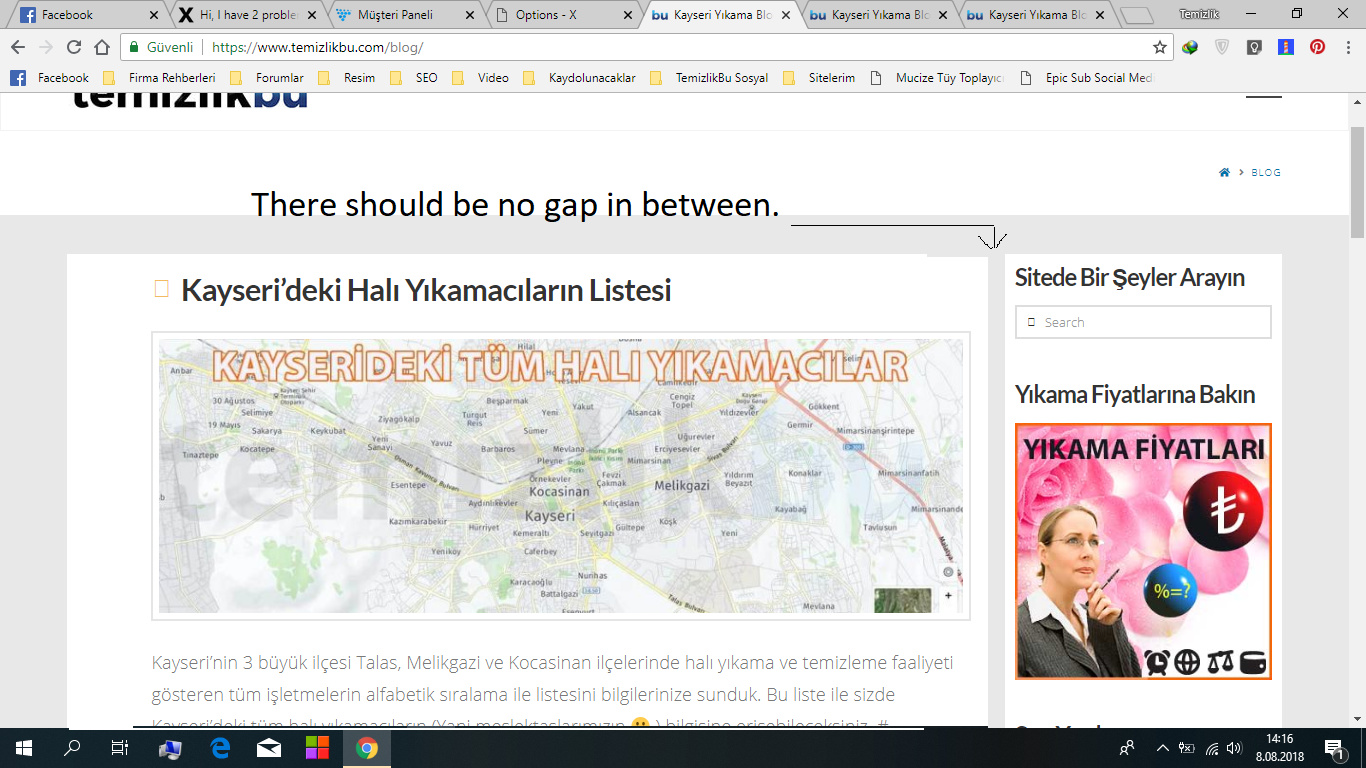This screenshot has height=768, width=1366.
Task: Open the browser home page icon
Action: pyautogui.click(x=101, y=47)
